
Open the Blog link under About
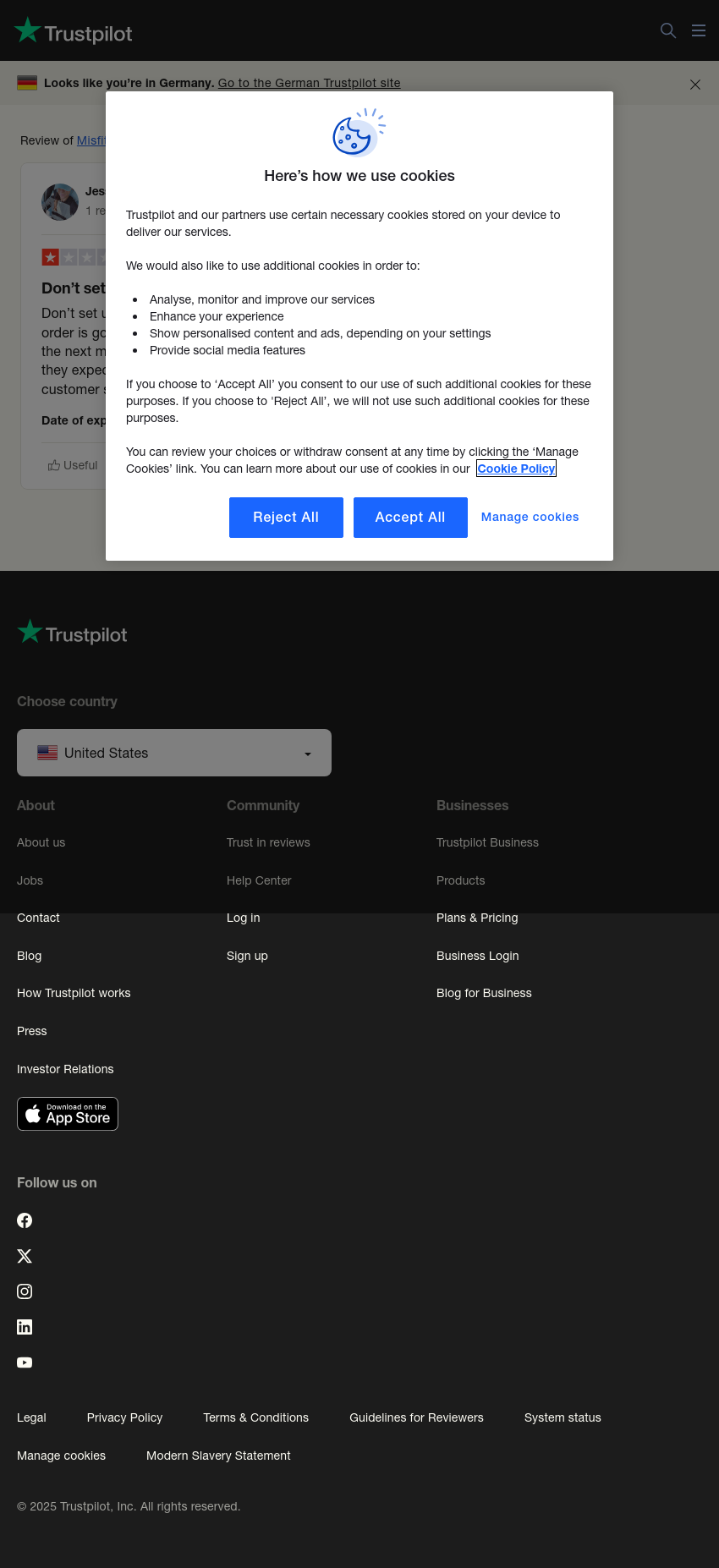[29, 956]
